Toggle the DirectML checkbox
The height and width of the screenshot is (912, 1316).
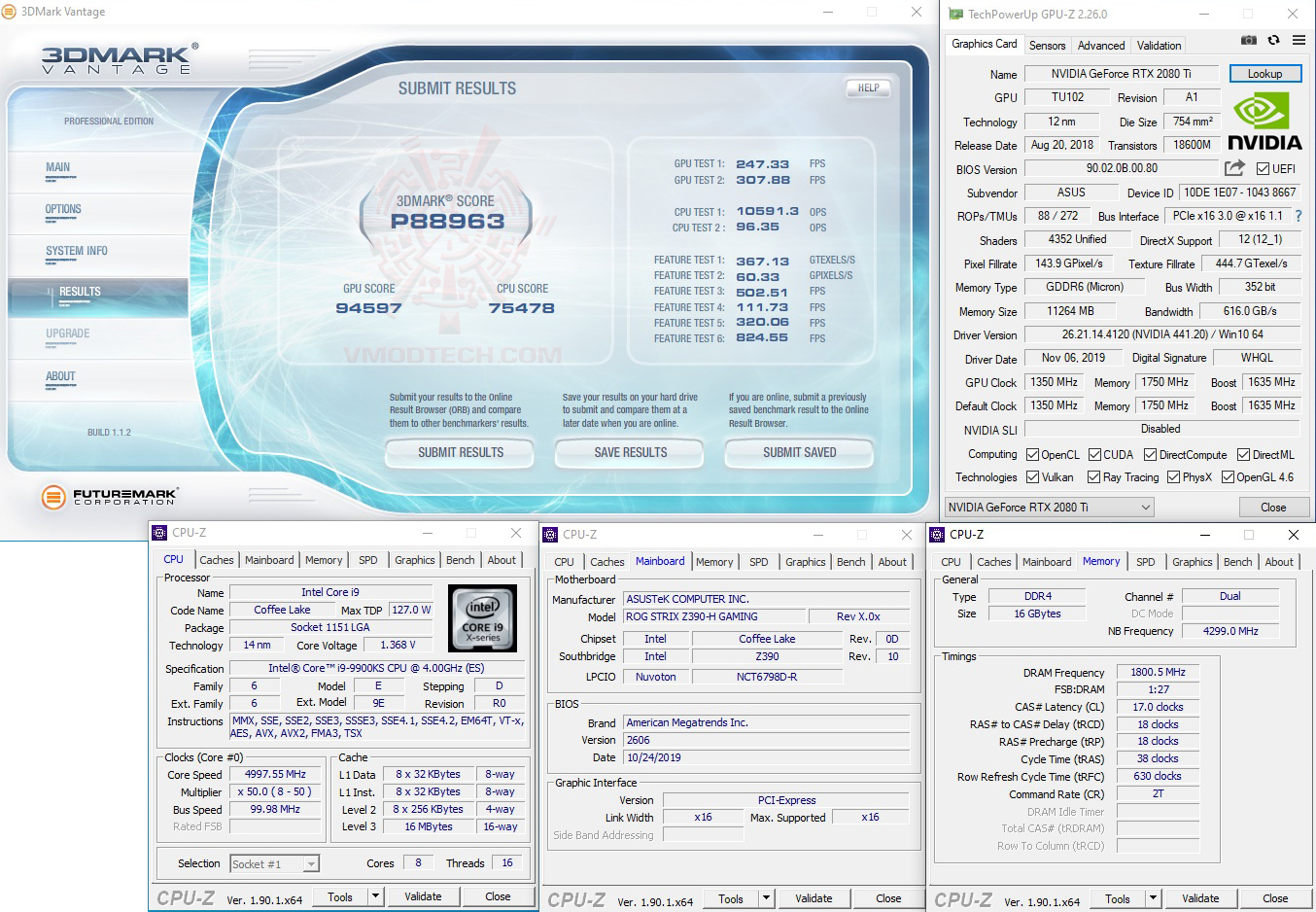[1243, 454]
